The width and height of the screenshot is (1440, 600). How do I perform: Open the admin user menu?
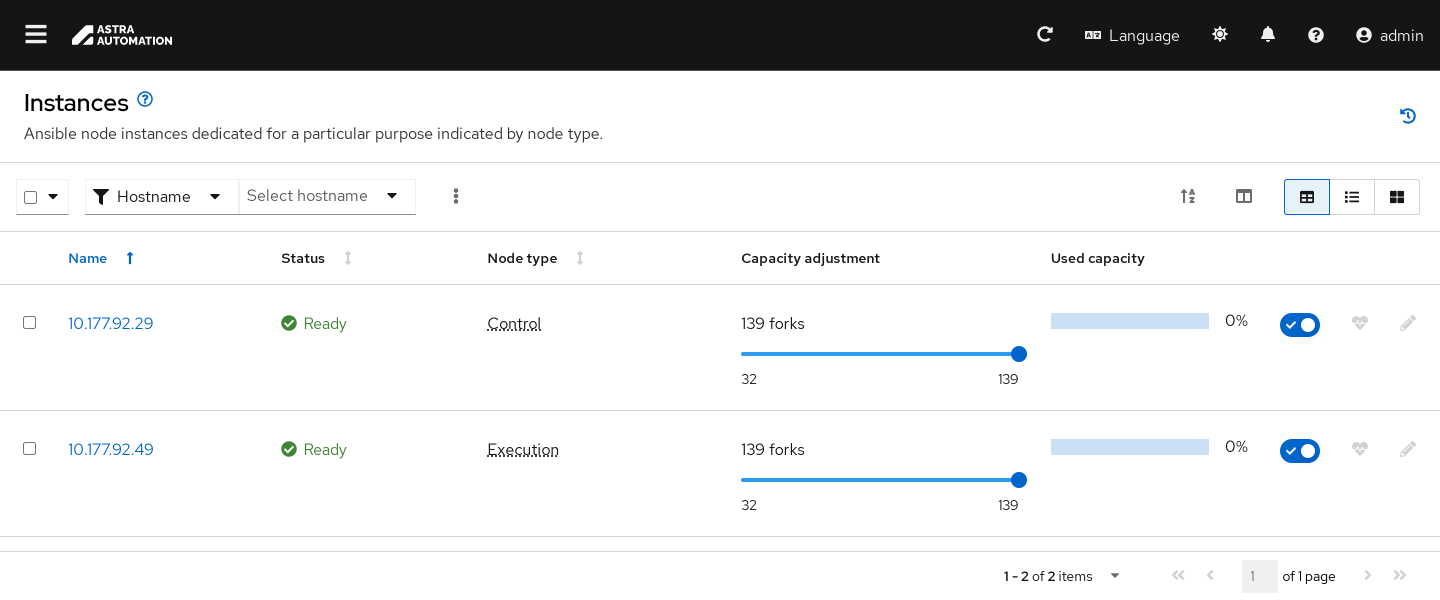click(x=1389, y=35)
